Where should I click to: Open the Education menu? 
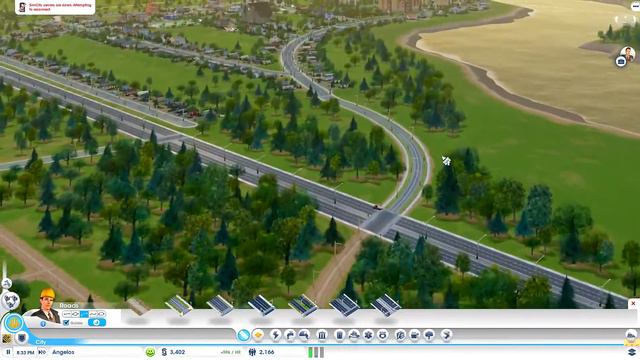(x=400, y=335)
